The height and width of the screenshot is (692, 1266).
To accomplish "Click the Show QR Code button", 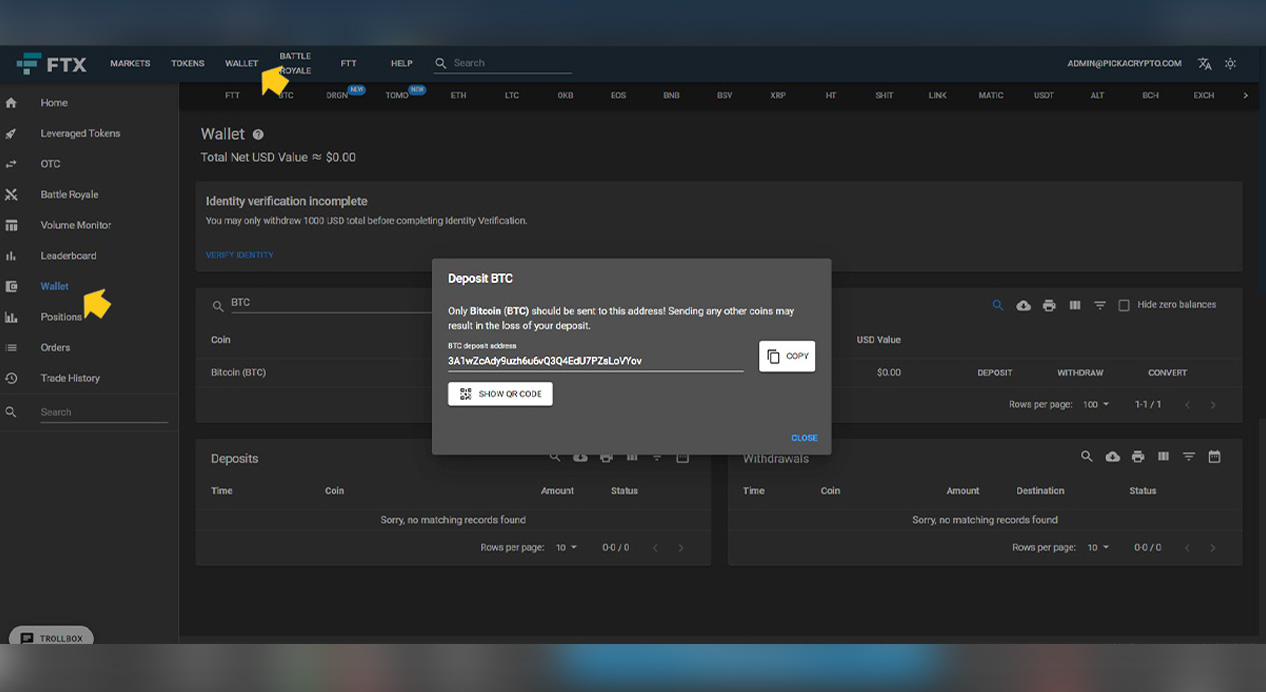I will [x=500, y=394].
